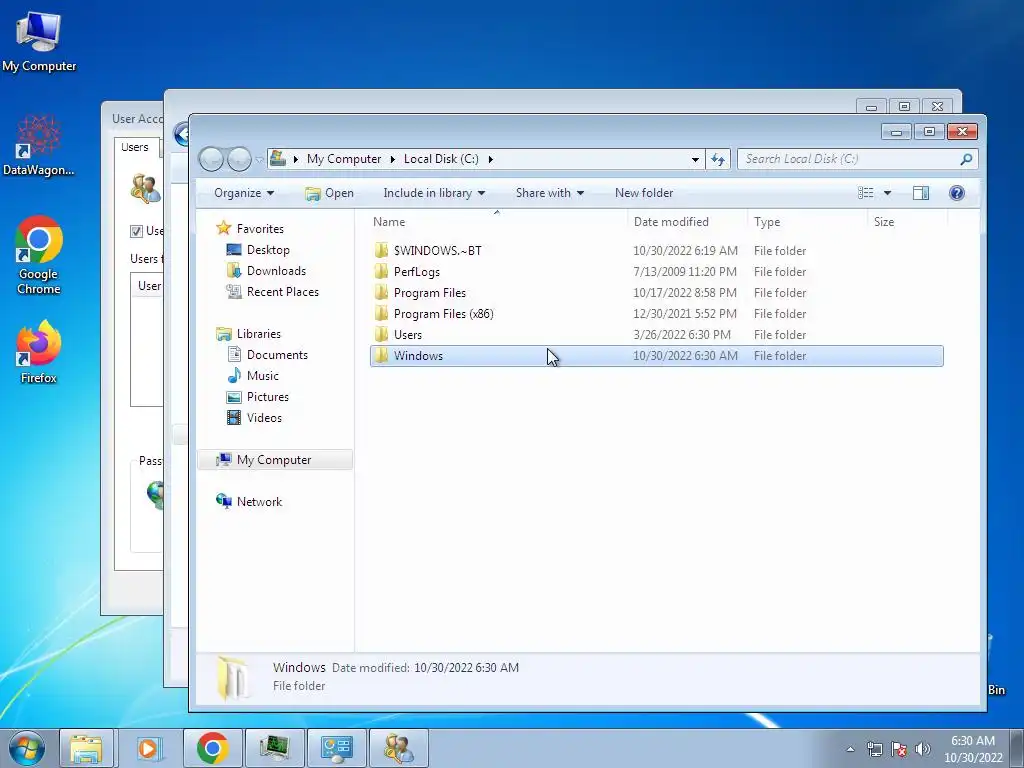The image size is (1024, 768).
Task: Click the taskbar clock showing 6:30 AM
Action: (973, 749)
